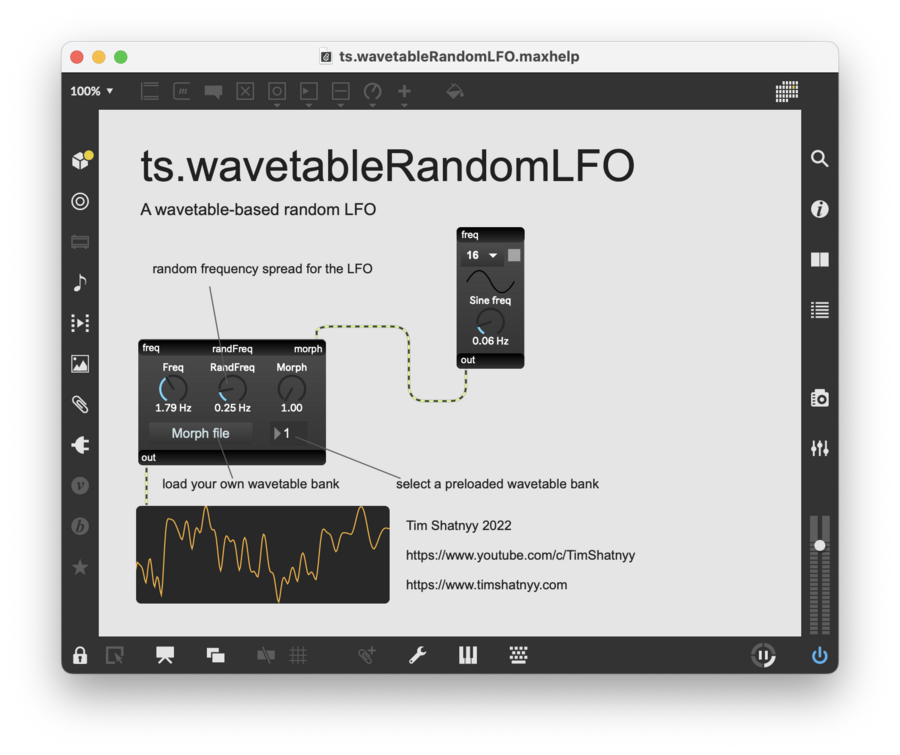Click the Freq dial showing 1.79 Hz
Image resolution: width=900 pixels, height=755 pixels.
[x=173, y=389]
